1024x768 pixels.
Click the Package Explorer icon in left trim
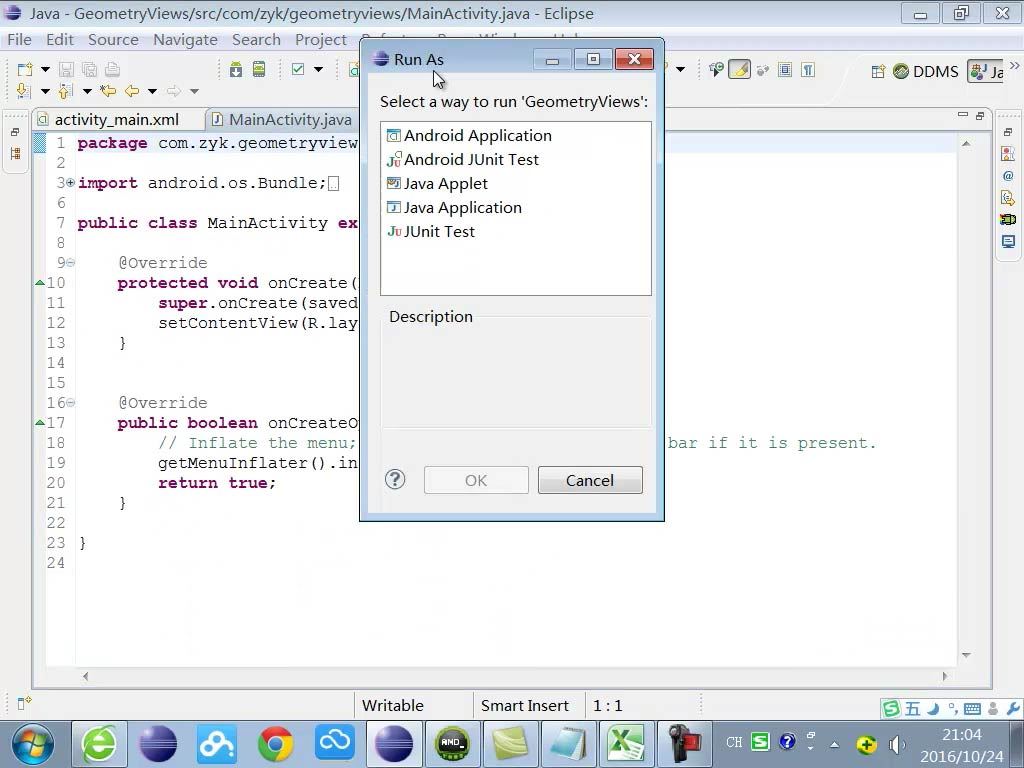(15, 153)
